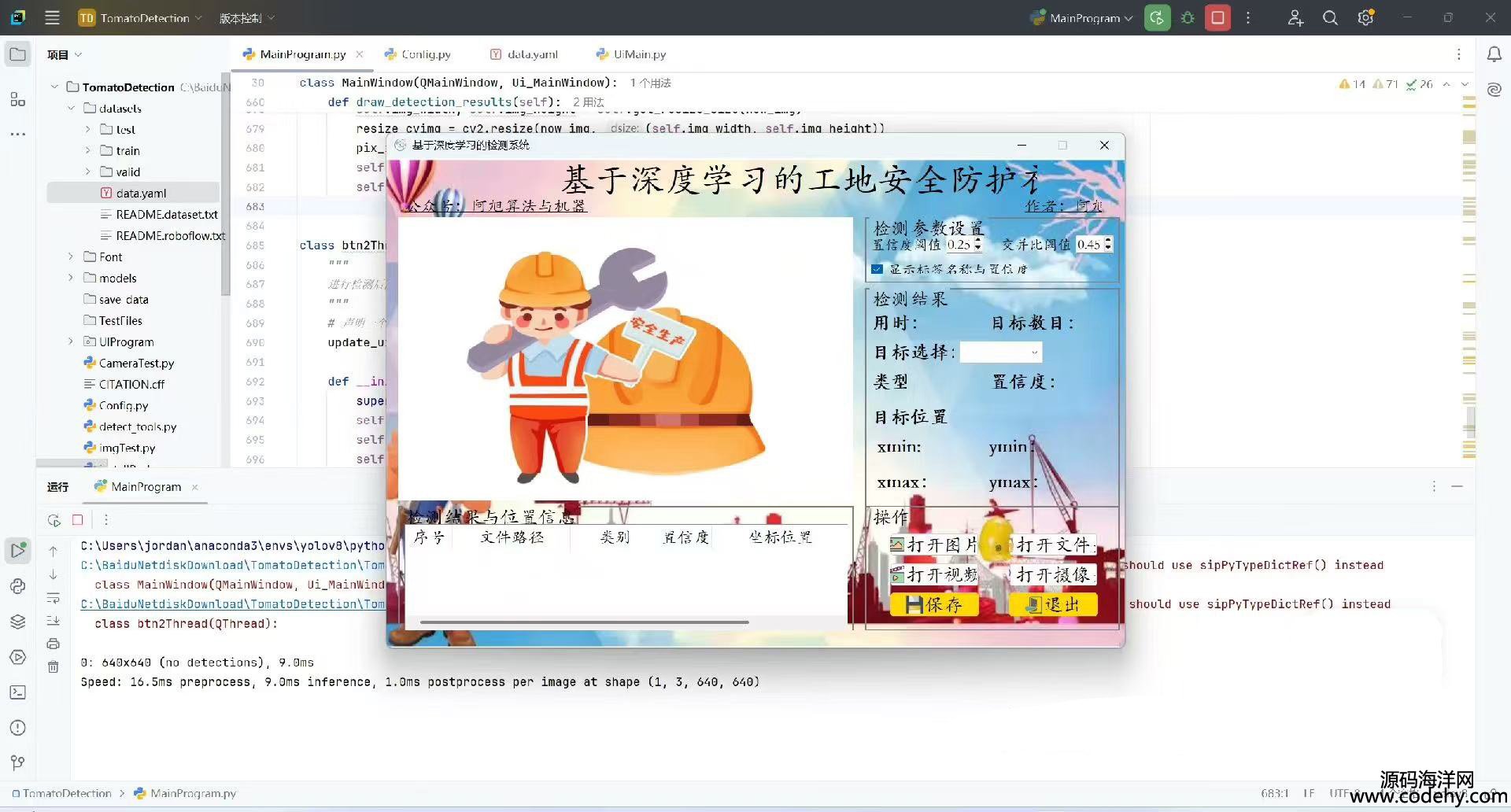
Task: Click the 打开文件 open folder button
Action: pos(1053,544)
